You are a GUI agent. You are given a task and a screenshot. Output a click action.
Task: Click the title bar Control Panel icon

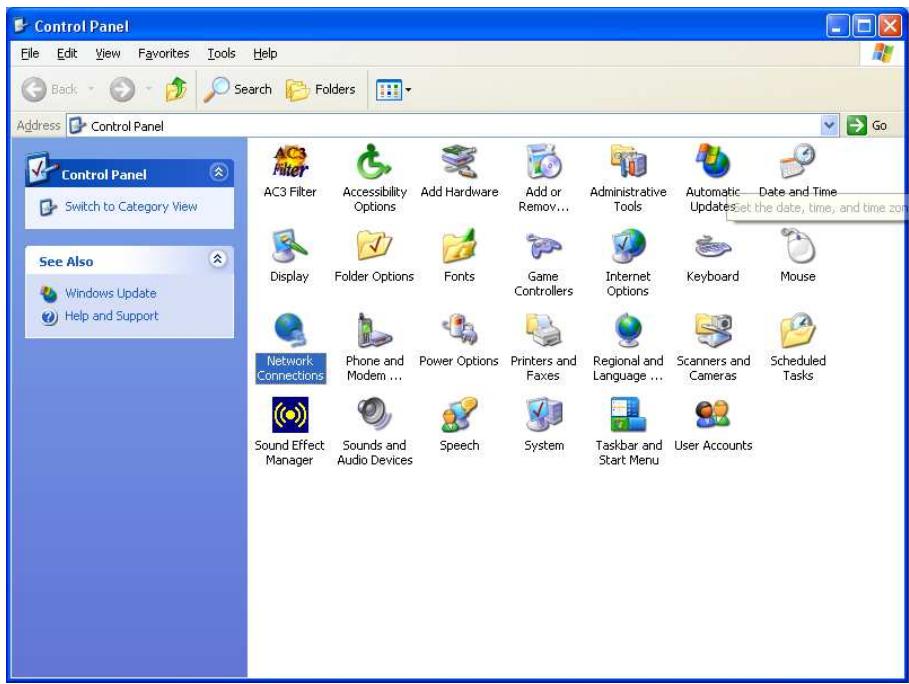21,26
